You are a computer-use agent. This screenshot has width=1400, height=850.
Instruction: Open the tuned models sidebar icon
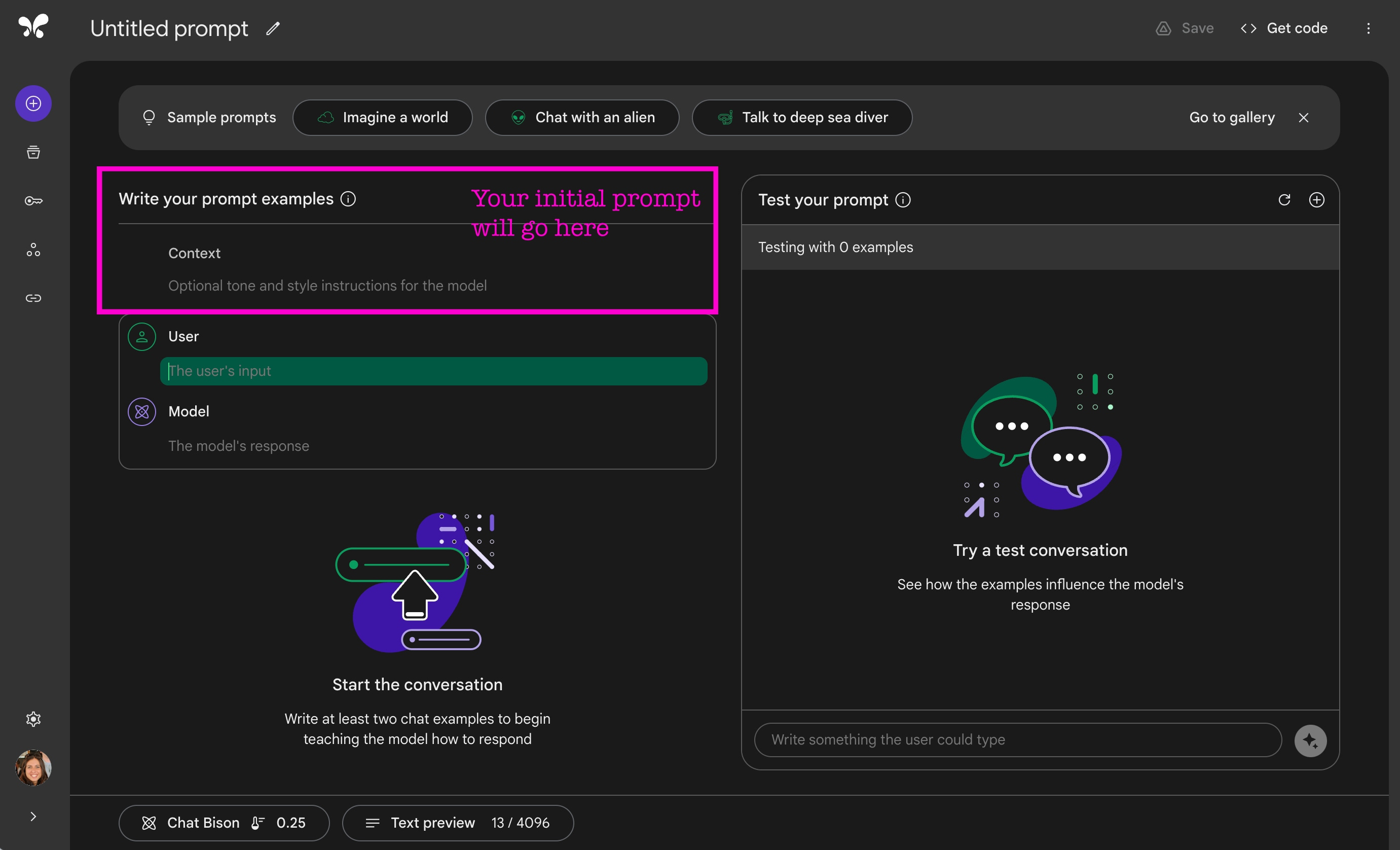[x=33, y=250]
